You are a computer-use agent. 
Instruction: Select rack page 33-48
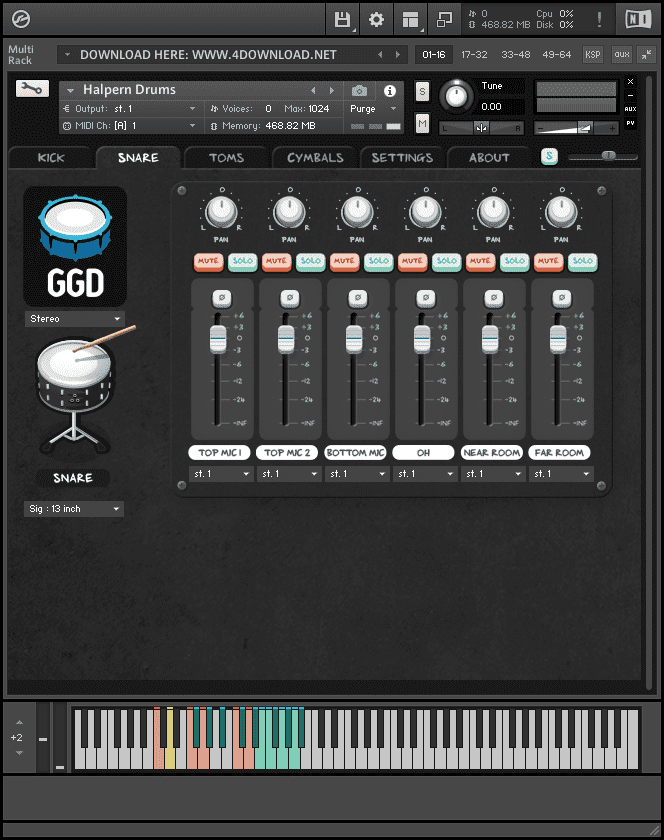point(516,55)
